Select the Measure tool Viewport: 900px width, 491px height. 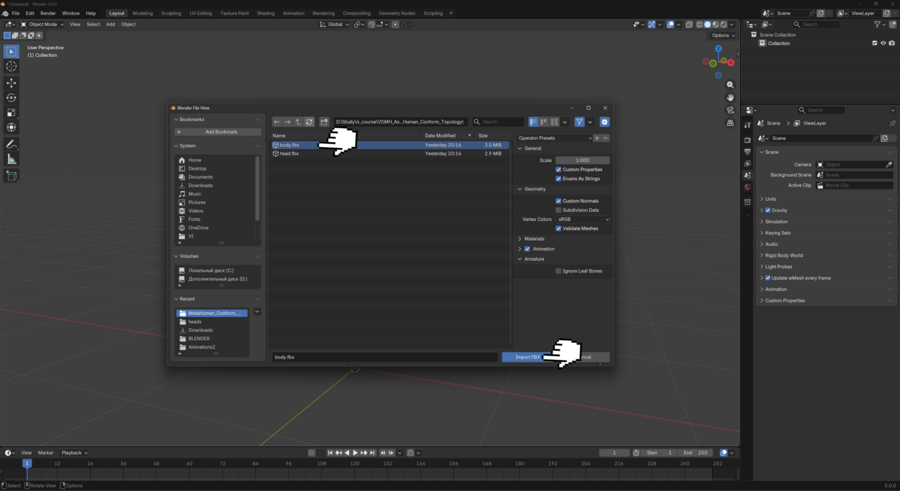pyautogui.click(x=12, y=160)
